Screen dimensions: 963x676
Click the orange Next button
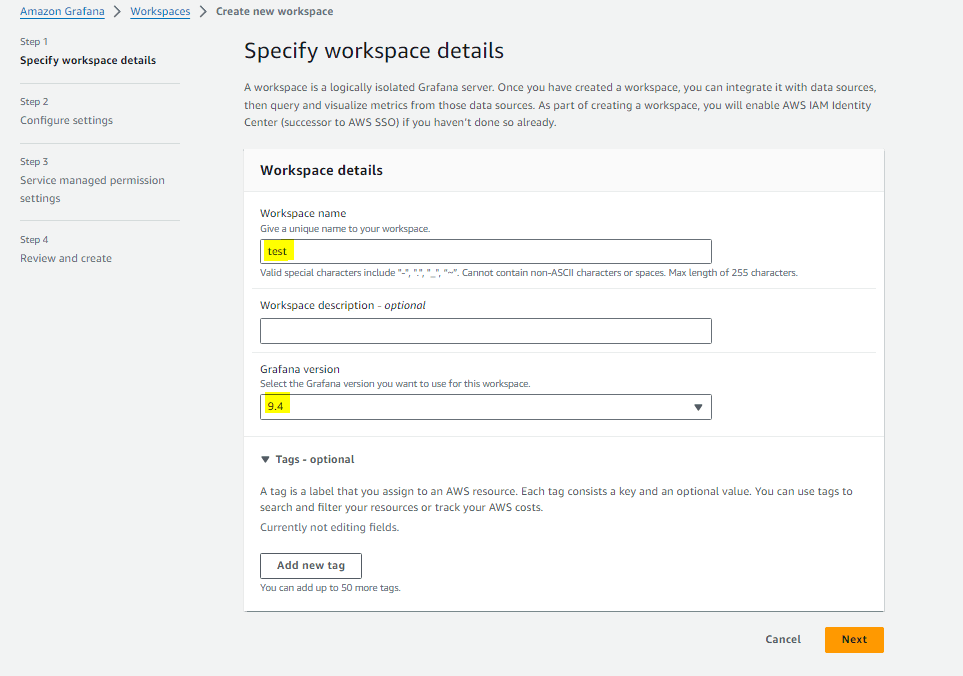pos(854,639)
